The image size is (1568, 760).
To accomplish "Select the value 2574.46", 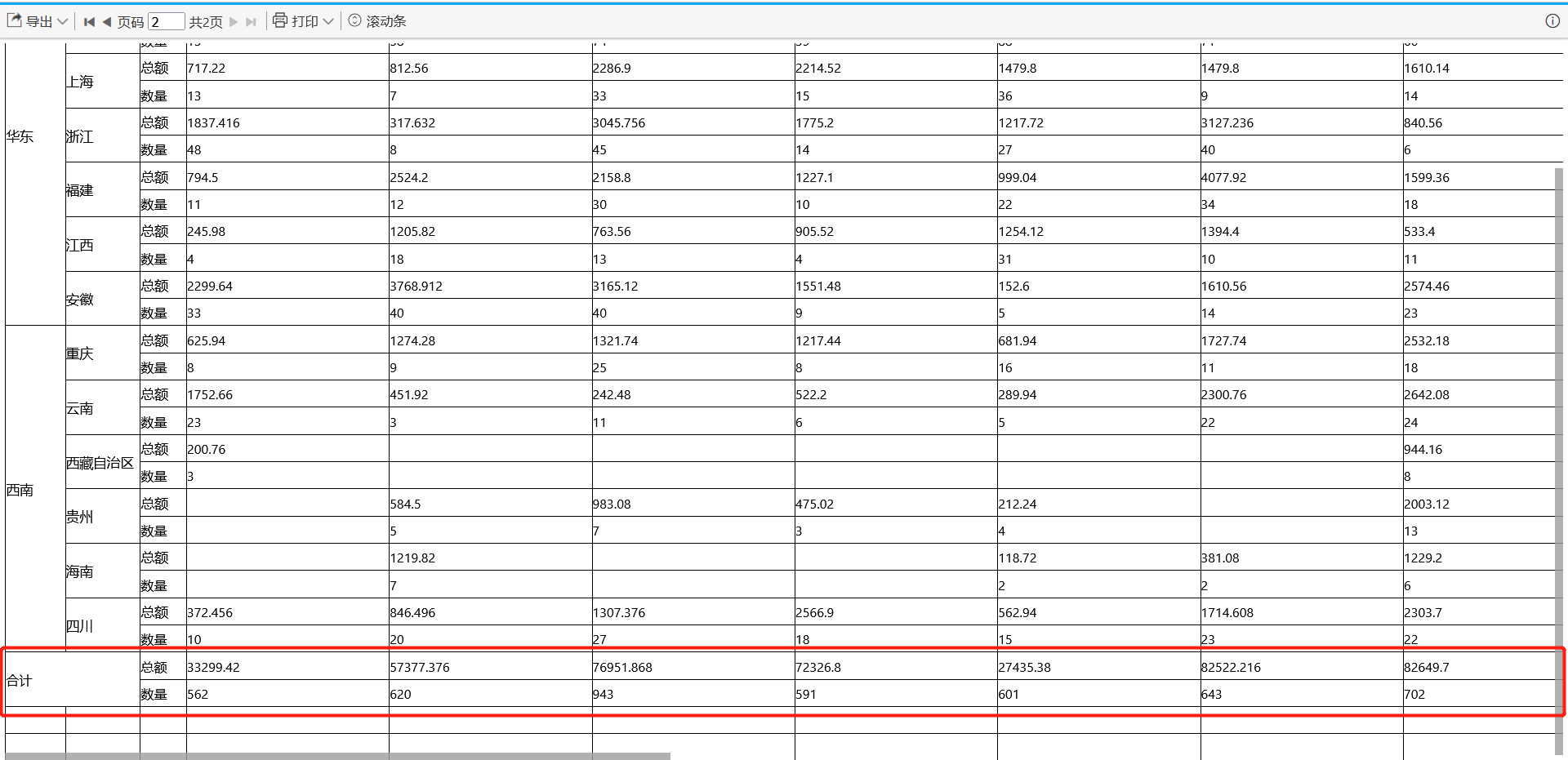I will point(1428,287).
